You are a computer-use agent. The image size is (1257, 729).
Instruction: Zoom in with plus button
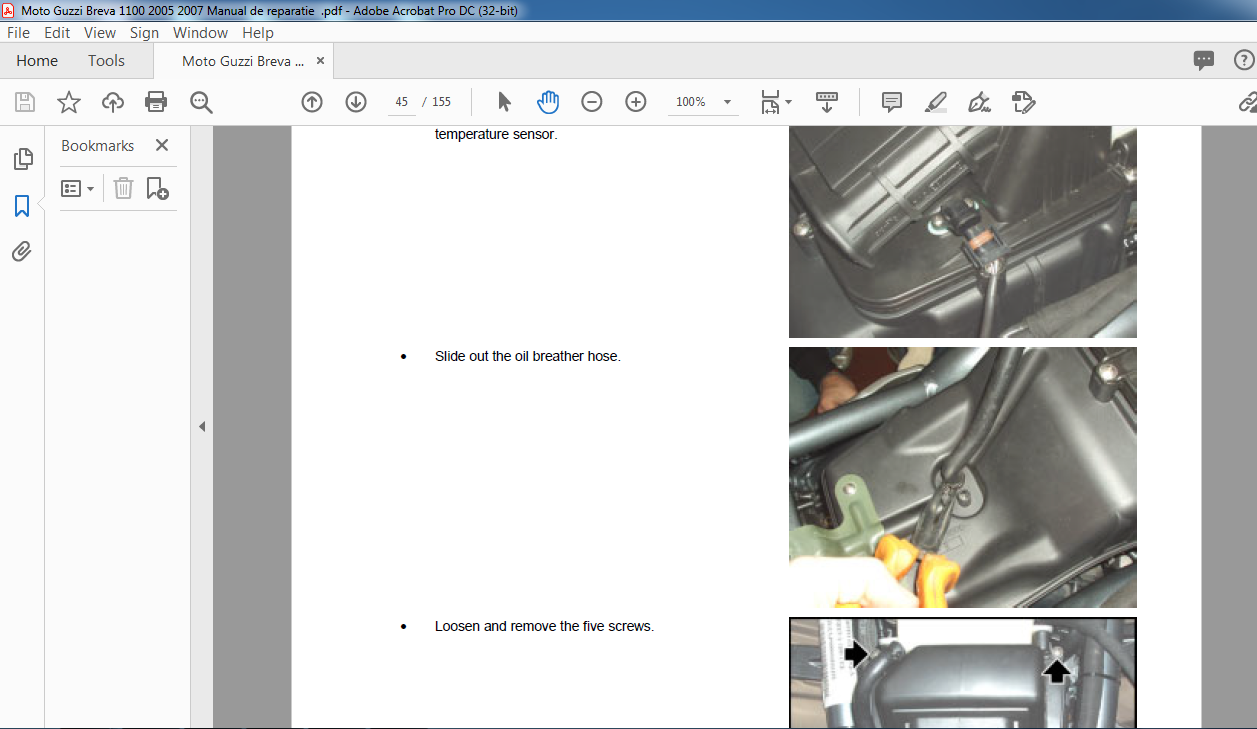point(636,102)
